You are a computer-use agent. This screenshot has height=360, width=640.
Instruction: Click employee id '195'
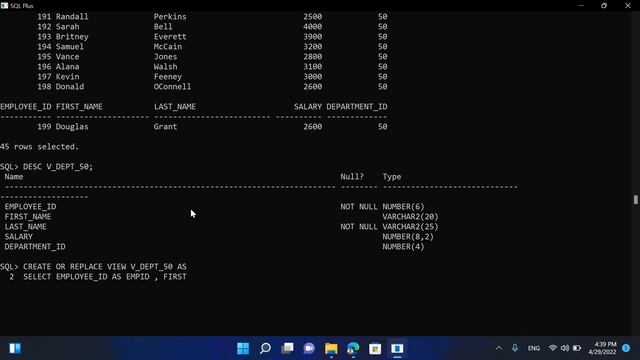pyautogui.click(x=44, y=57)
